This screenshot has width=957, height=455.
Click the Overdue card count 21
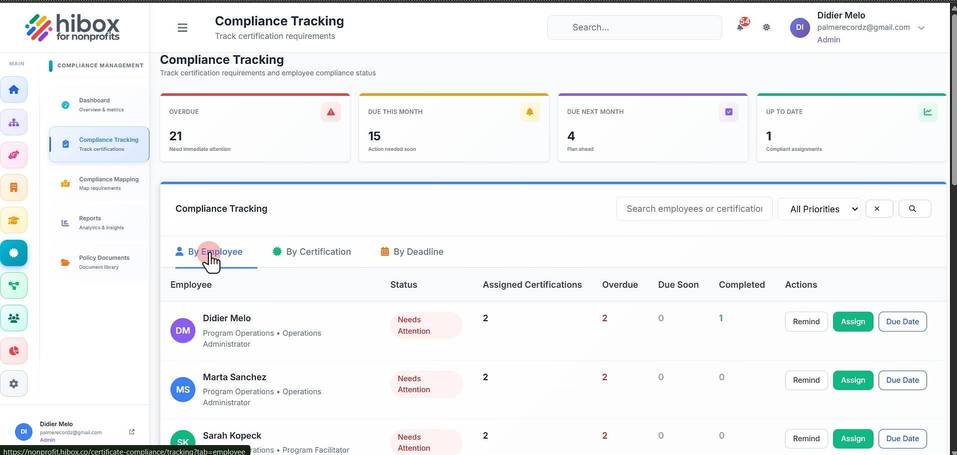click(175, 136)
